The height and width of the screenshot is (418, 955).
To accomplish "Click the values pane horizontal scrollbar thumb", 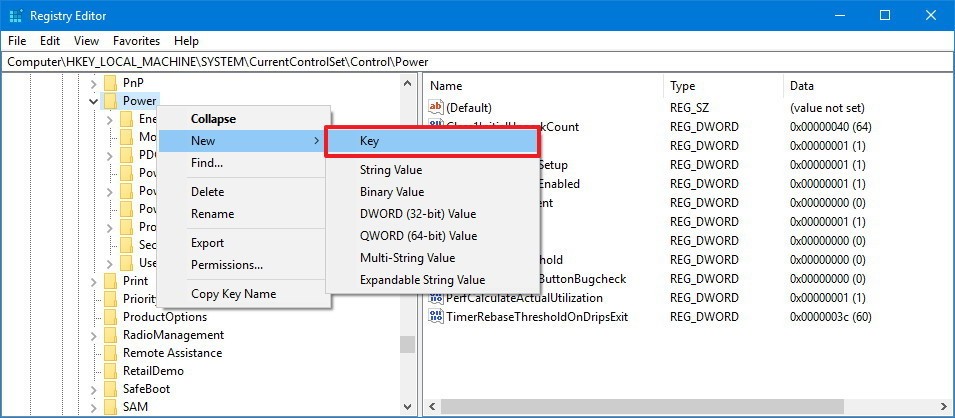I will pyautogui.click(x=642, y=406).
